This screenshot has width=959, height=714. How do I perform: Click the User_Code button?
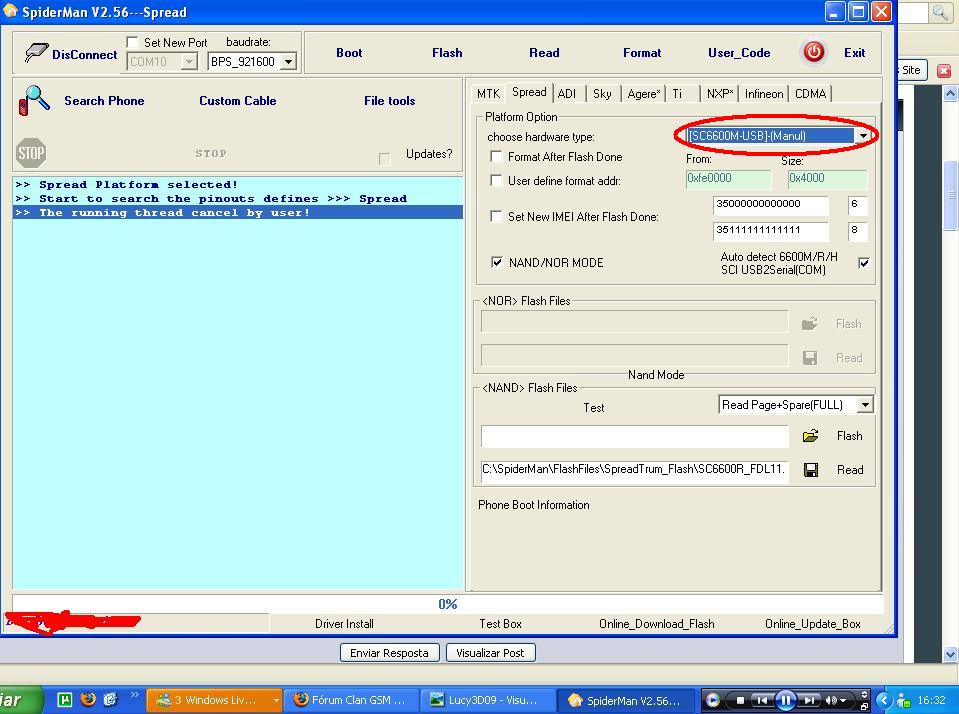[x=739, y=53]
